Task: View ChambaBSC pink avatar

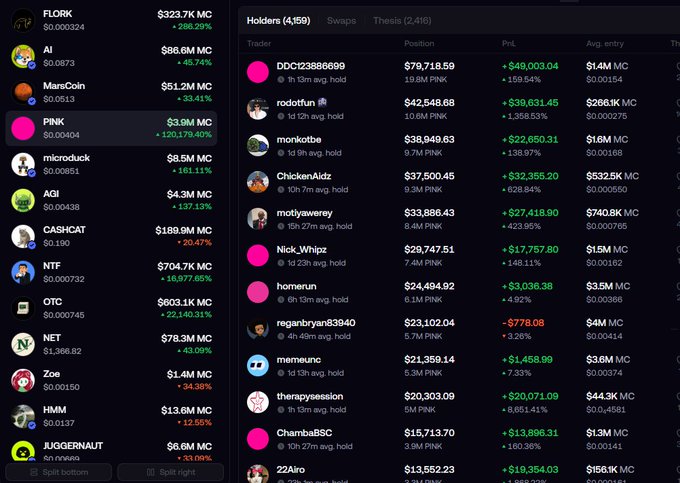Action: point(258,439)
